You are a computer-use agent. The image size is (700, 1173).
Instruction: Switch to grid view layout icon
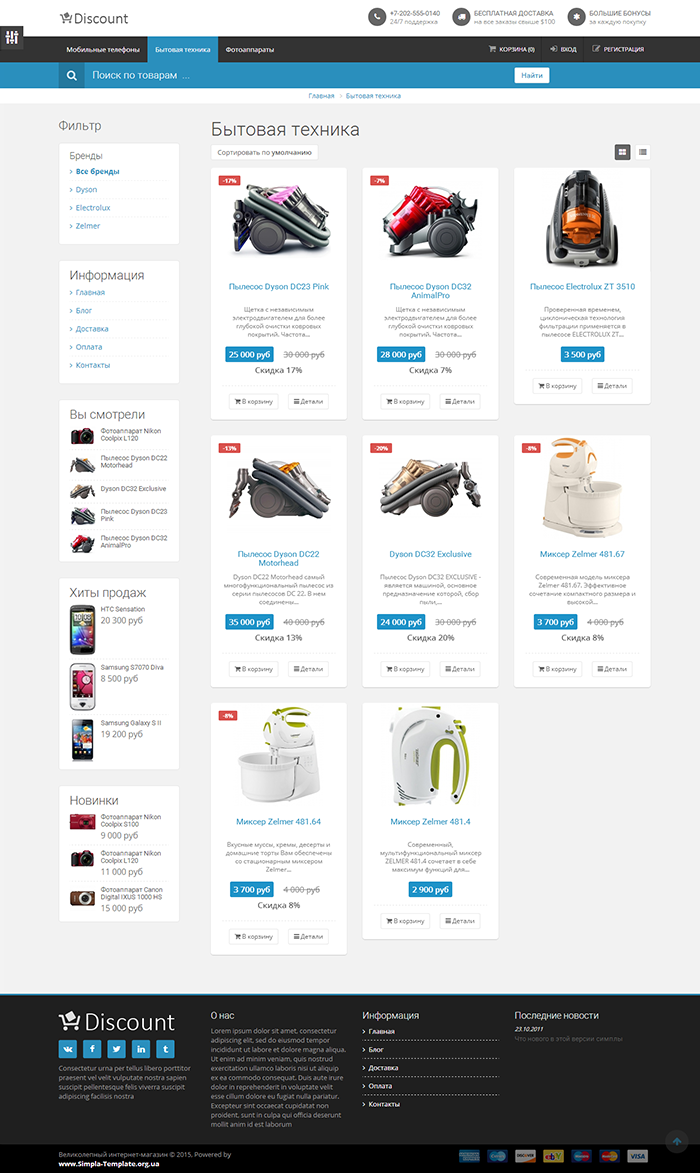(622, 152)
